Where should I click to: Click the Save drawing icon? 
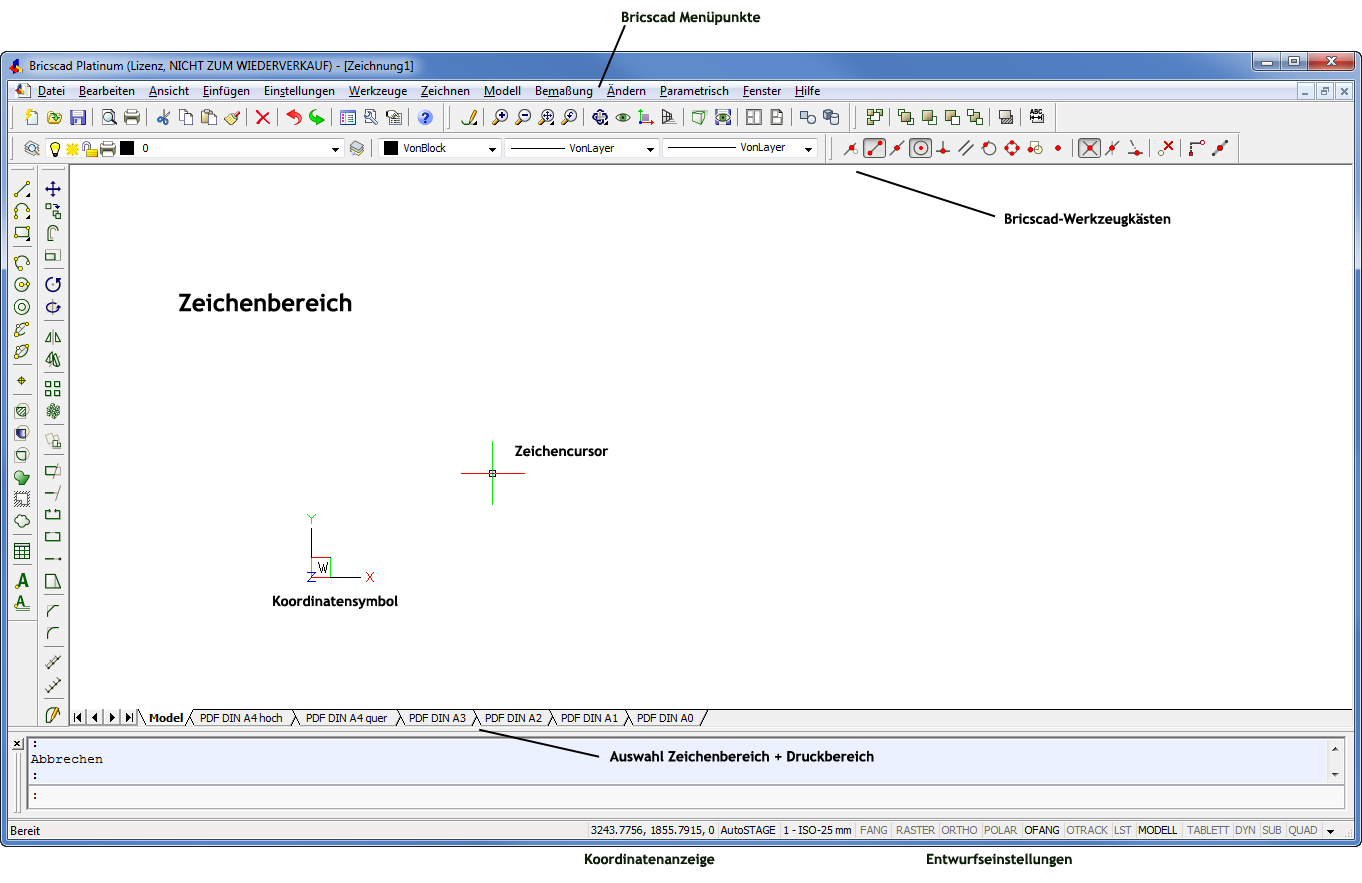tap(77, 118)
